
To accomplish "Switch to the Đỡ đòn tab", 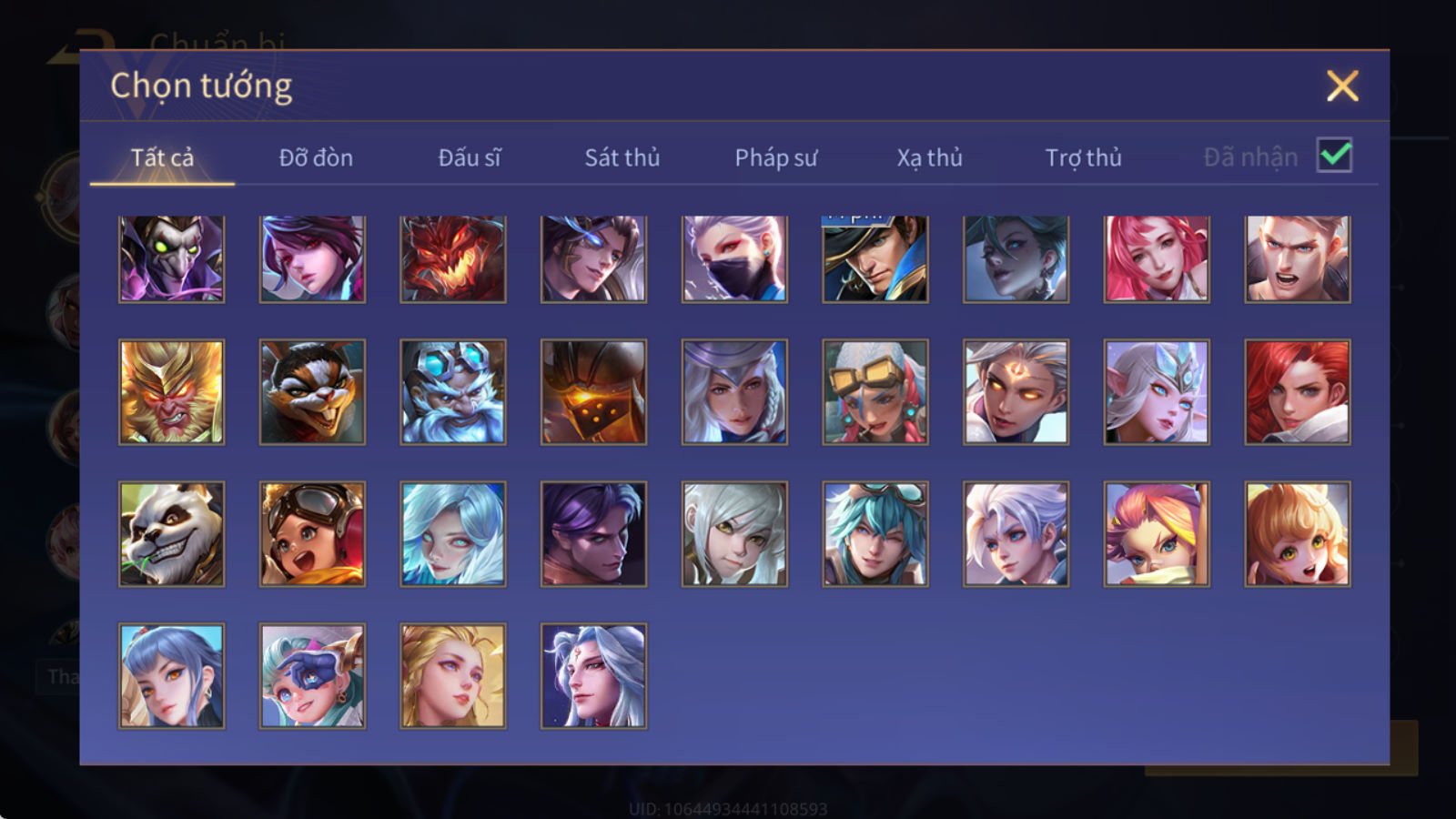I will point(316,157).
